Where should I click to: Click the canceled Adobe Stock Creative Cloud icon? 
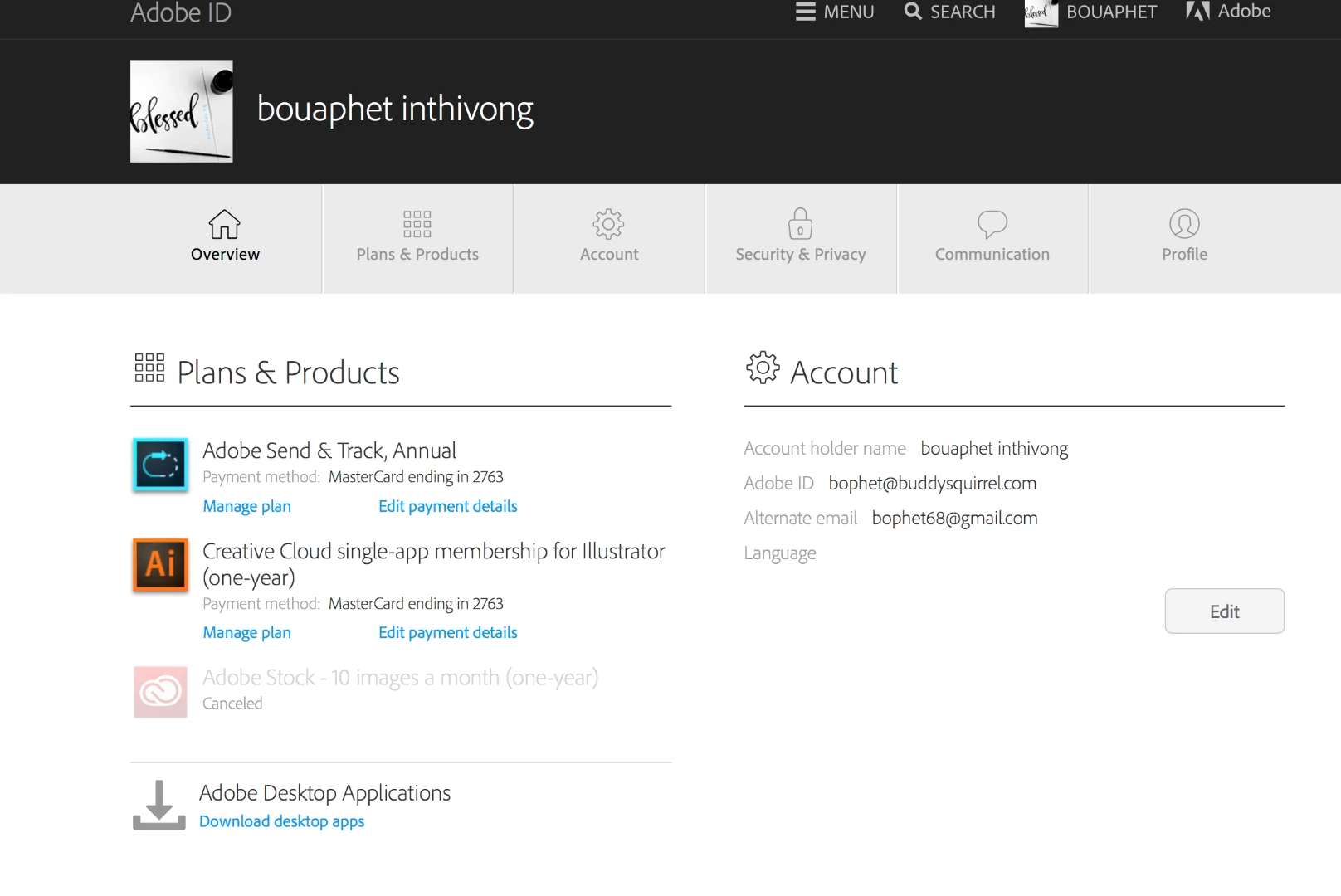160,691
